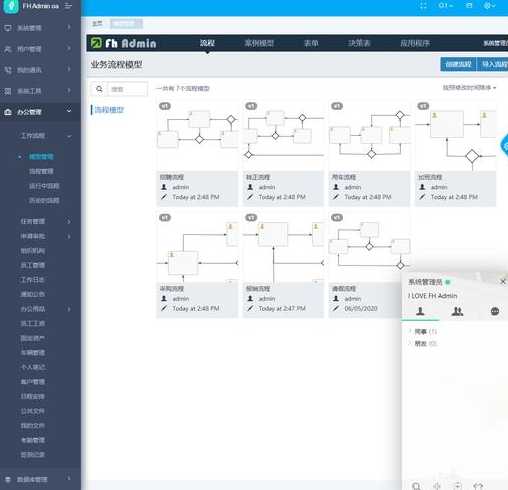Image resolution: width=508 pixels, height=490 pixels.
Task: Open the sort-by-modified-time dropdown
Action: (469, 88)
